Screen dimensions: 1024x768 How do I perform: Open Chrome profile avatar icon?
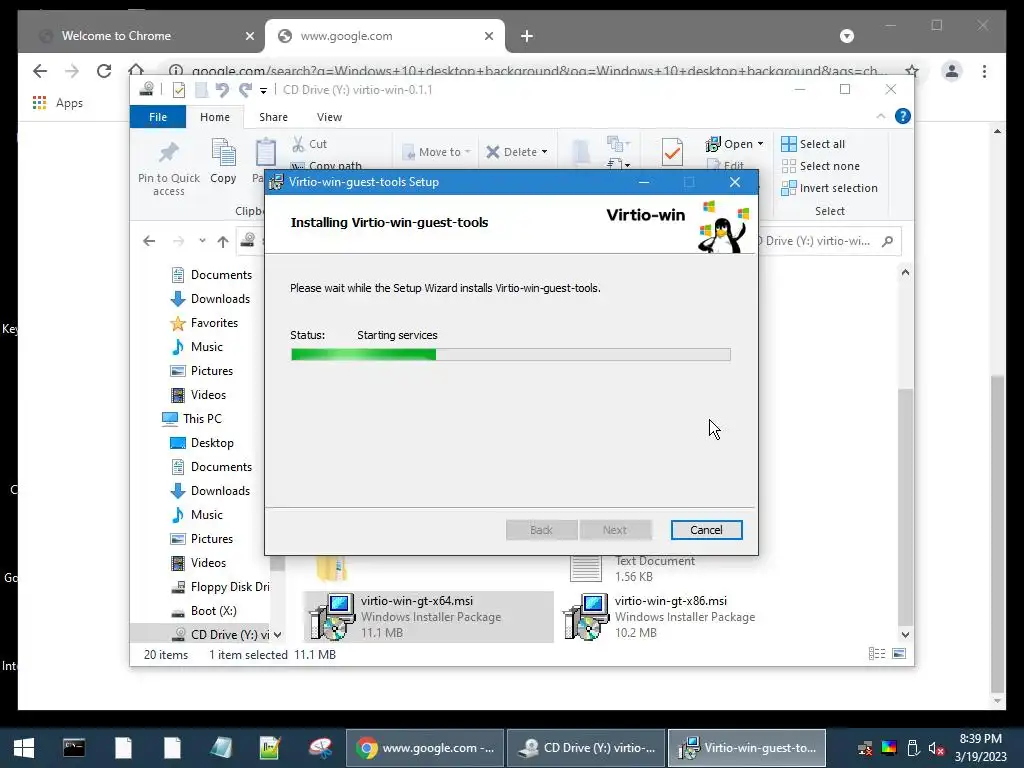coord(952,71)
